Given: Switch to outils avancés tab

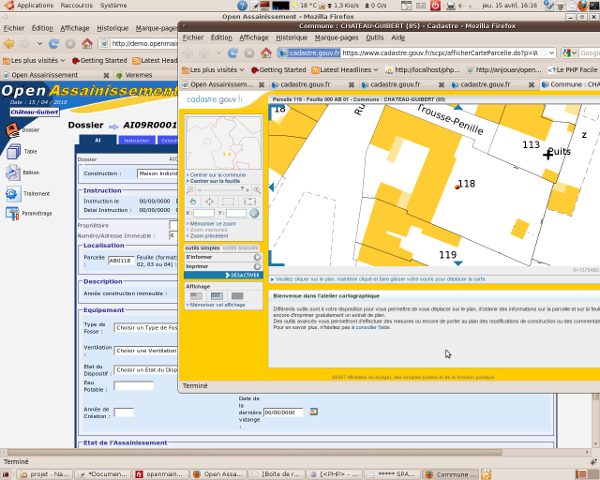Looking at the screenshot, I should point(240,248).
